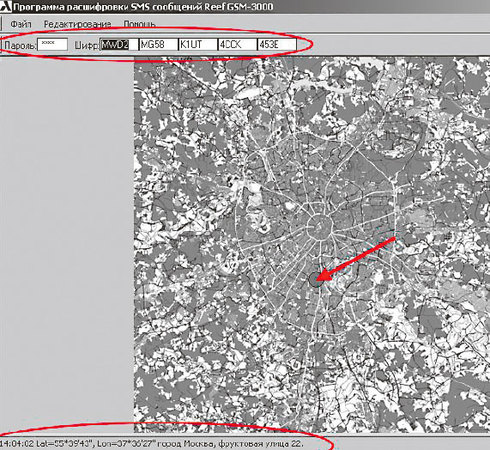The height and width of the screenshot is (450, 490).
Task: Open the Помощь menu
Action: pyautogui.click(x=139, y=24)
